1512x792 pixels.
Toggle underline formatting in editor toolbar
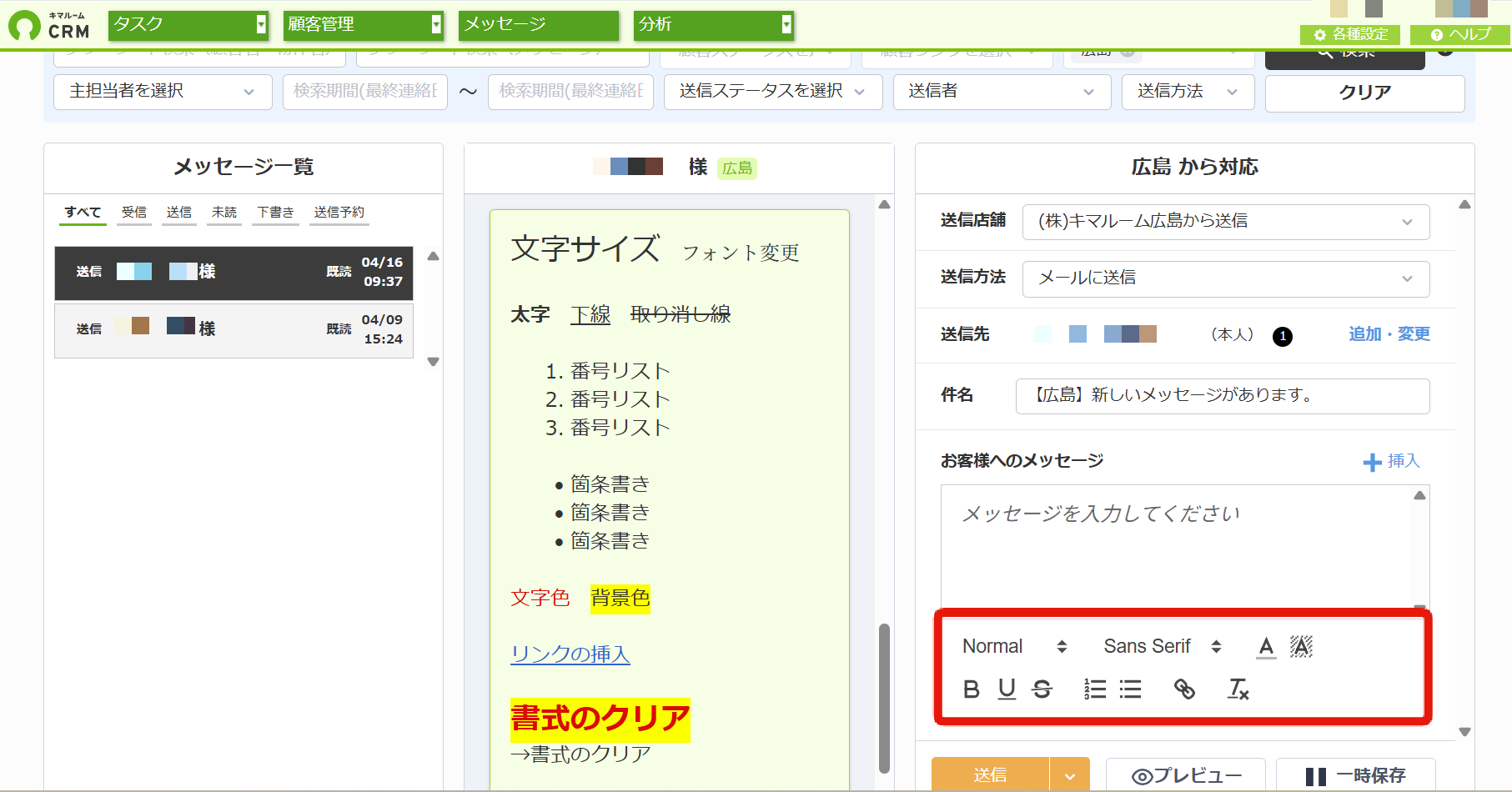[x=1007, y=689]
